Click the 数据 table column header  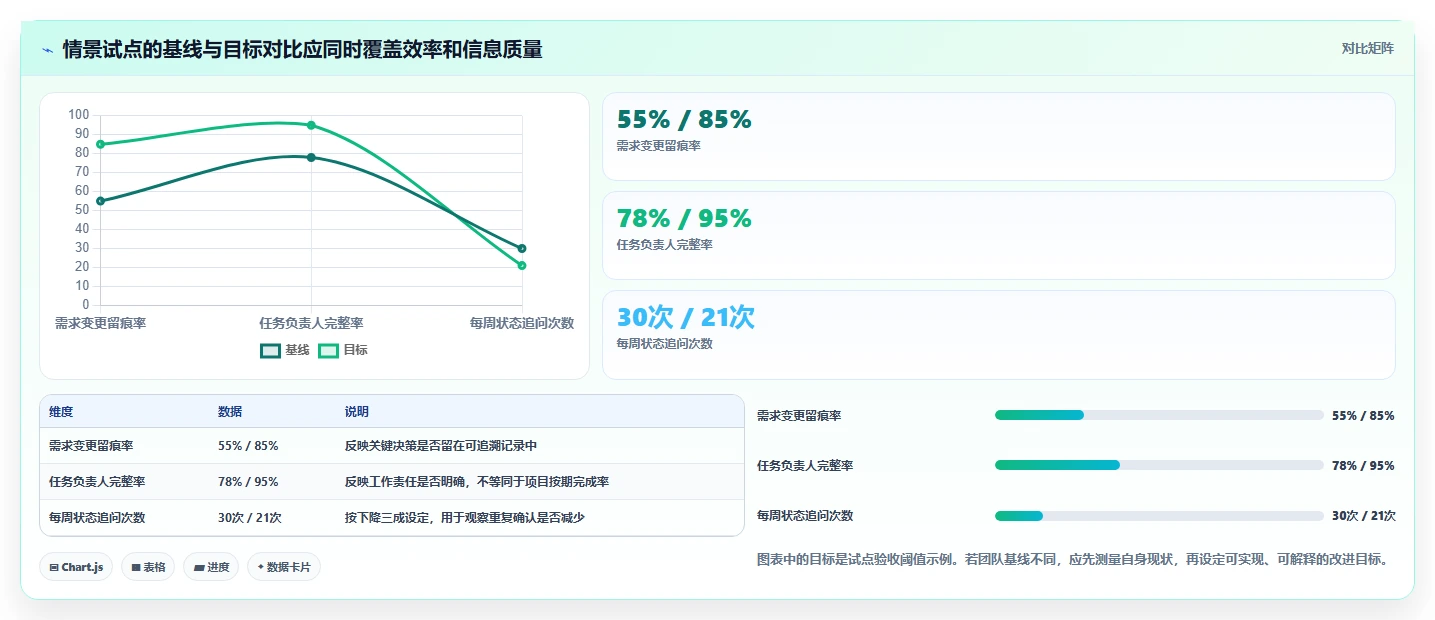[x=230, y=412]
